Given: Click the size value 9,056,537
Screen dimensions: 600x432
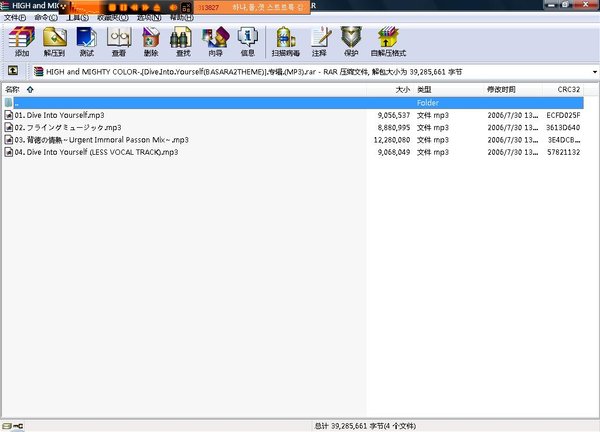Looking at the screenshot, I should (x=394, y=115).
